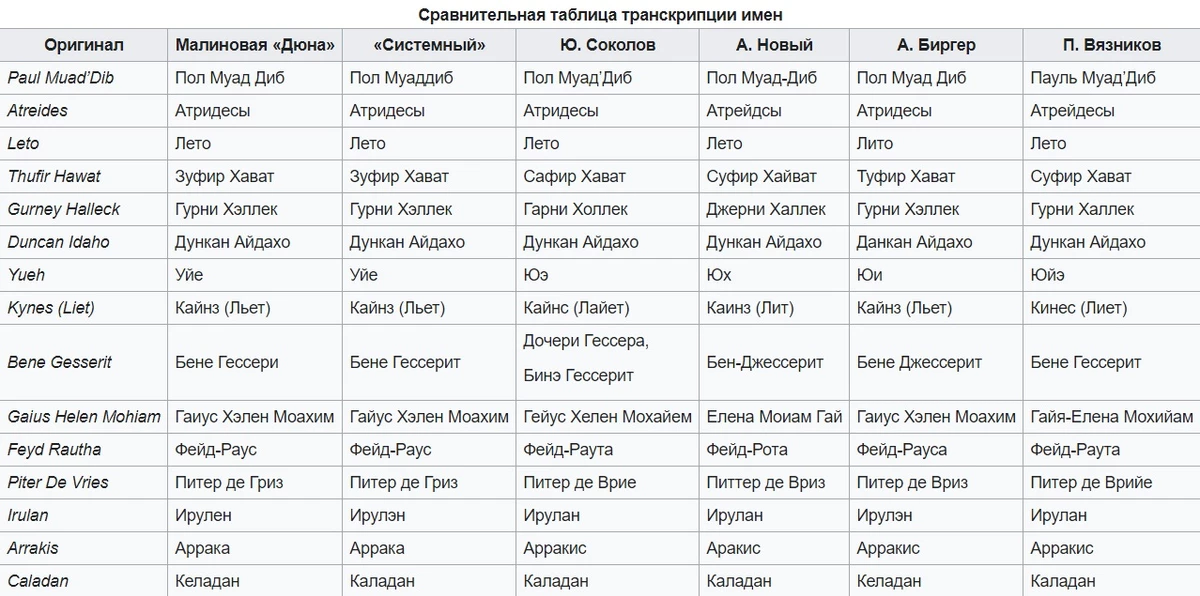Select the "Фейд-Рота" cell
The width and height of the screenshot is (1200, 596).
[x=747, y=449]
